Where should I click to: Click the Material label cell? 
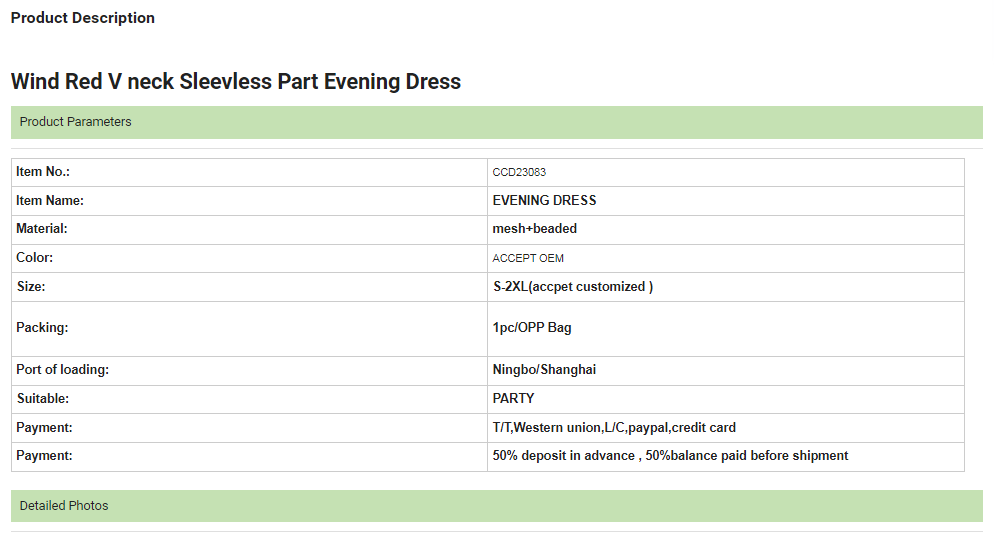pyautogui.click(x=249, y=229)
